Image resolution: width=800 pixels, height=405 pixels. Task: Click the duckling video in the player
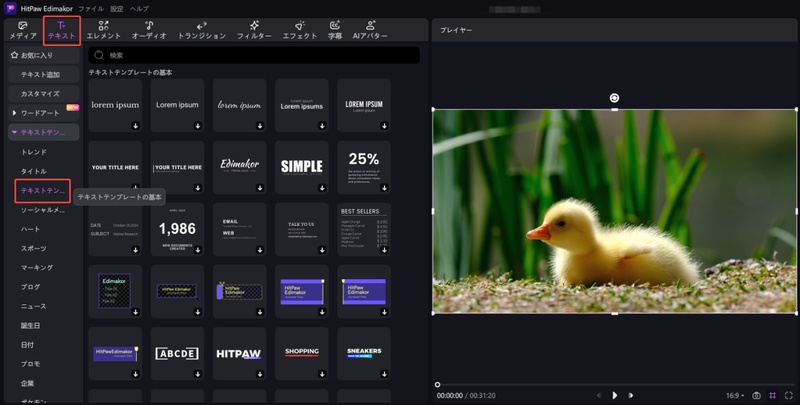(615, 211)
